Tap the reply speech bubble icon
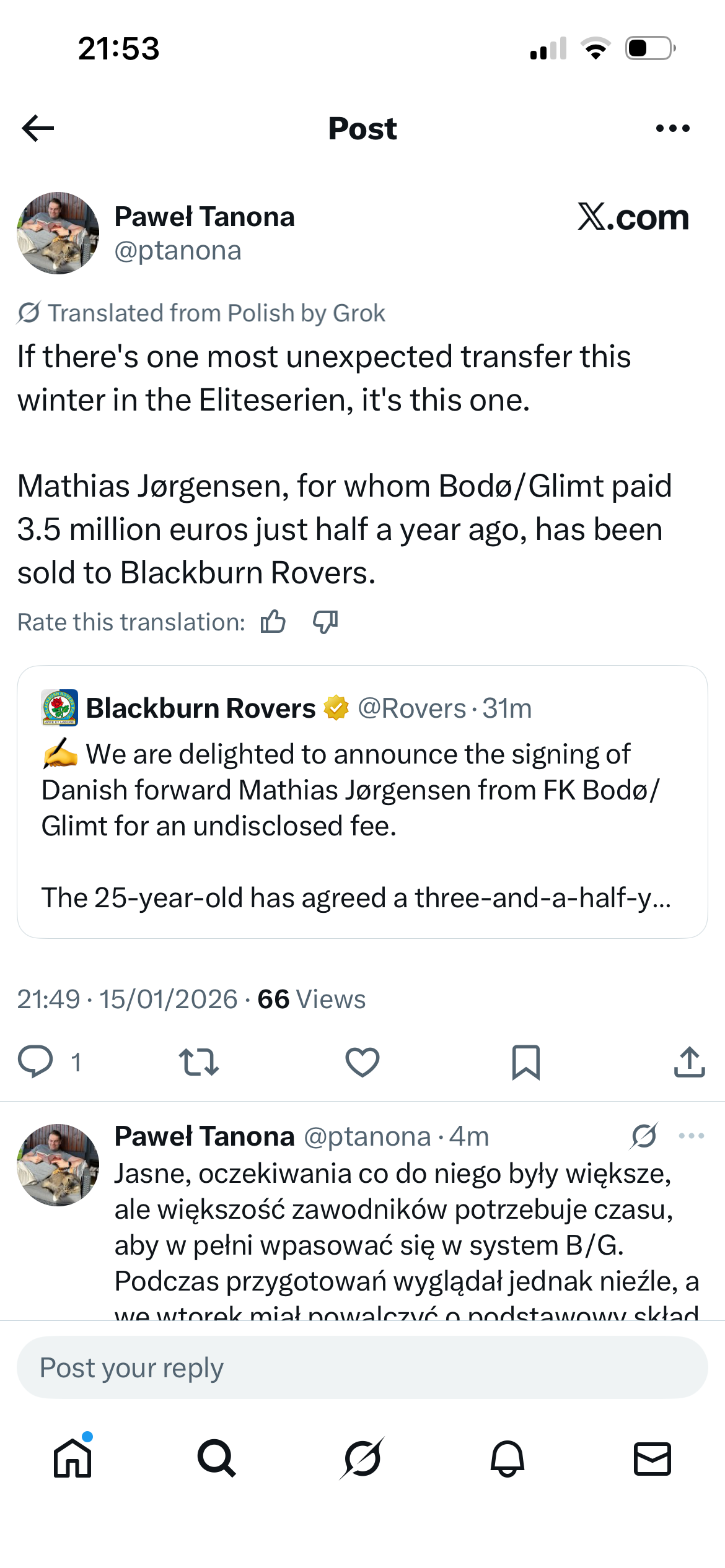The height and width of the screenshot is (1568, 725). click(x=35, y=1062)
